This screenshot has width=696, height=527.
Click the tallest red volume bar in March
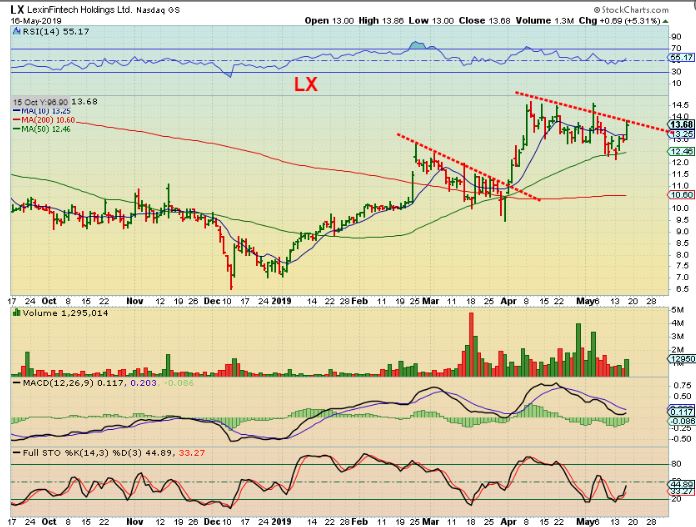pyautogui.click(x=471, y=345)
